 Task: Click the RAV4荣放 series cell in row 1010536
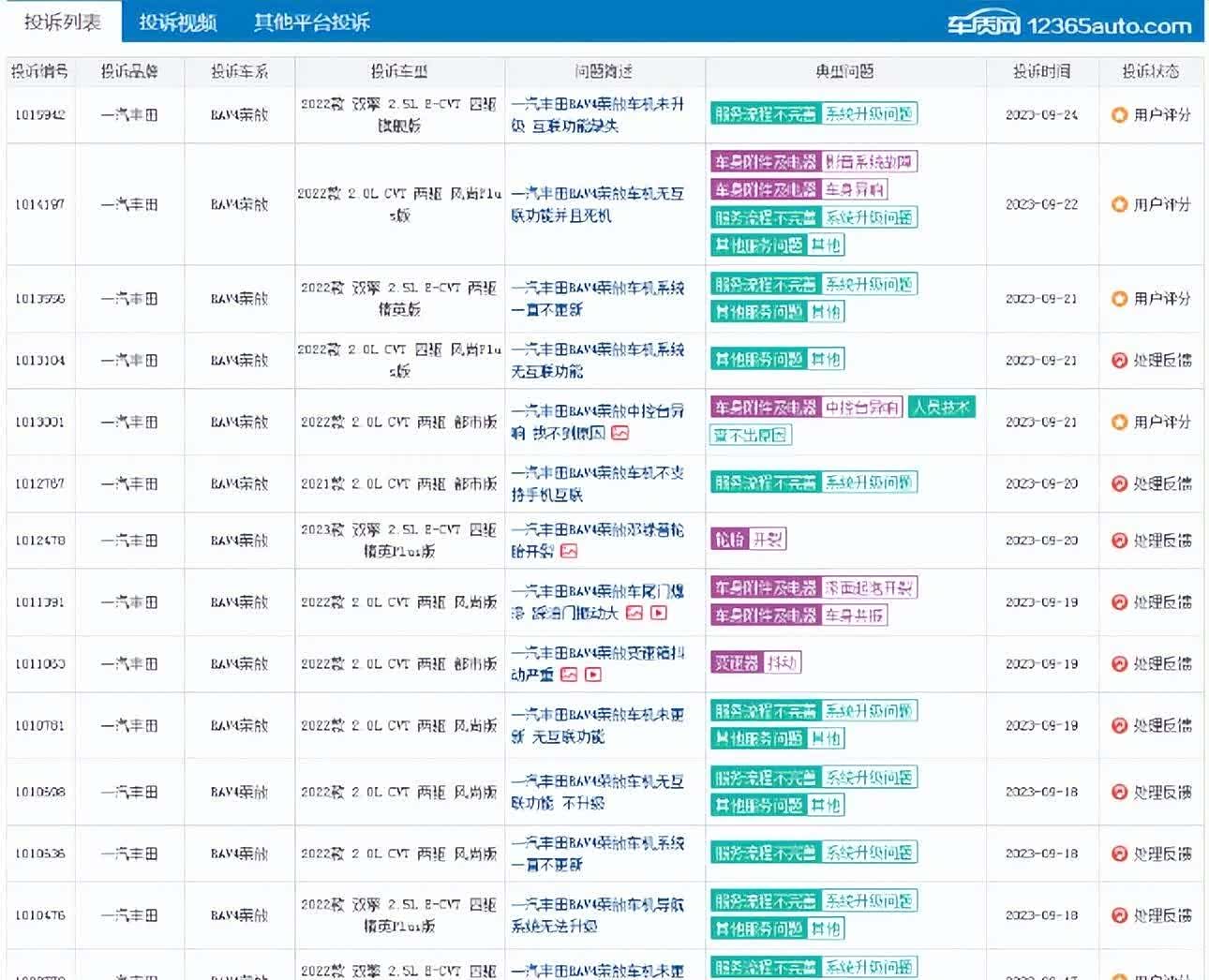[240, 854]
